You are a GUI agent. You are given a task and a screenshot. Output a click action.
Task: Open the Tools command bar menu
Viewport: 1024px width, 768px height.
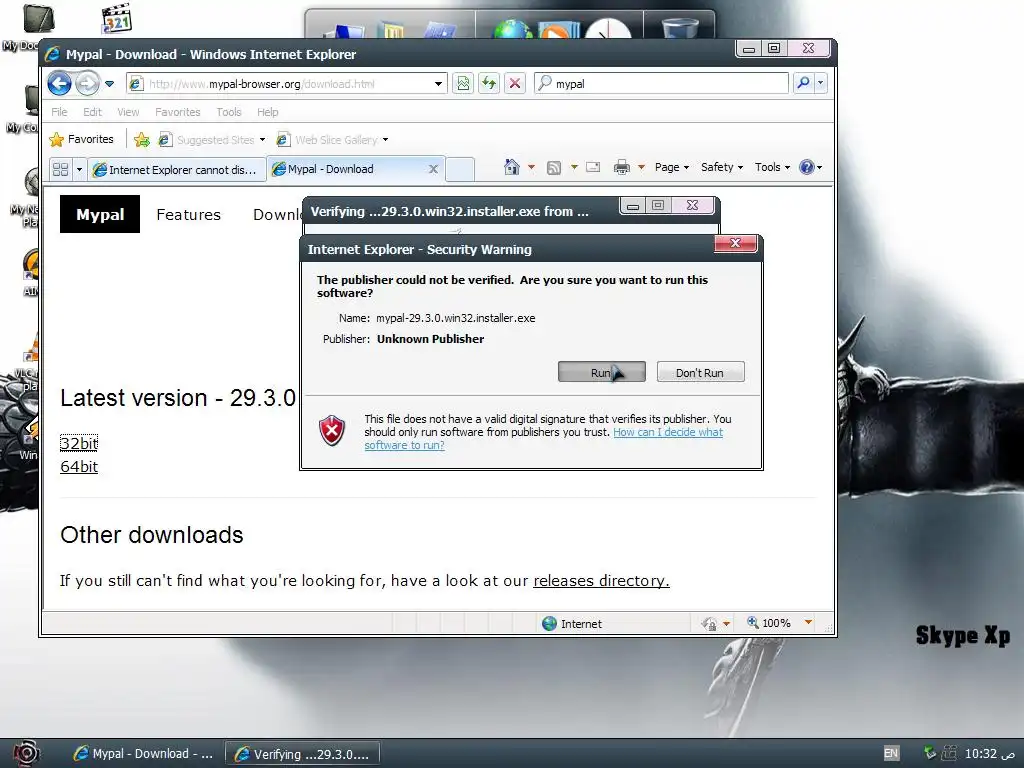(x=773, y=167)
